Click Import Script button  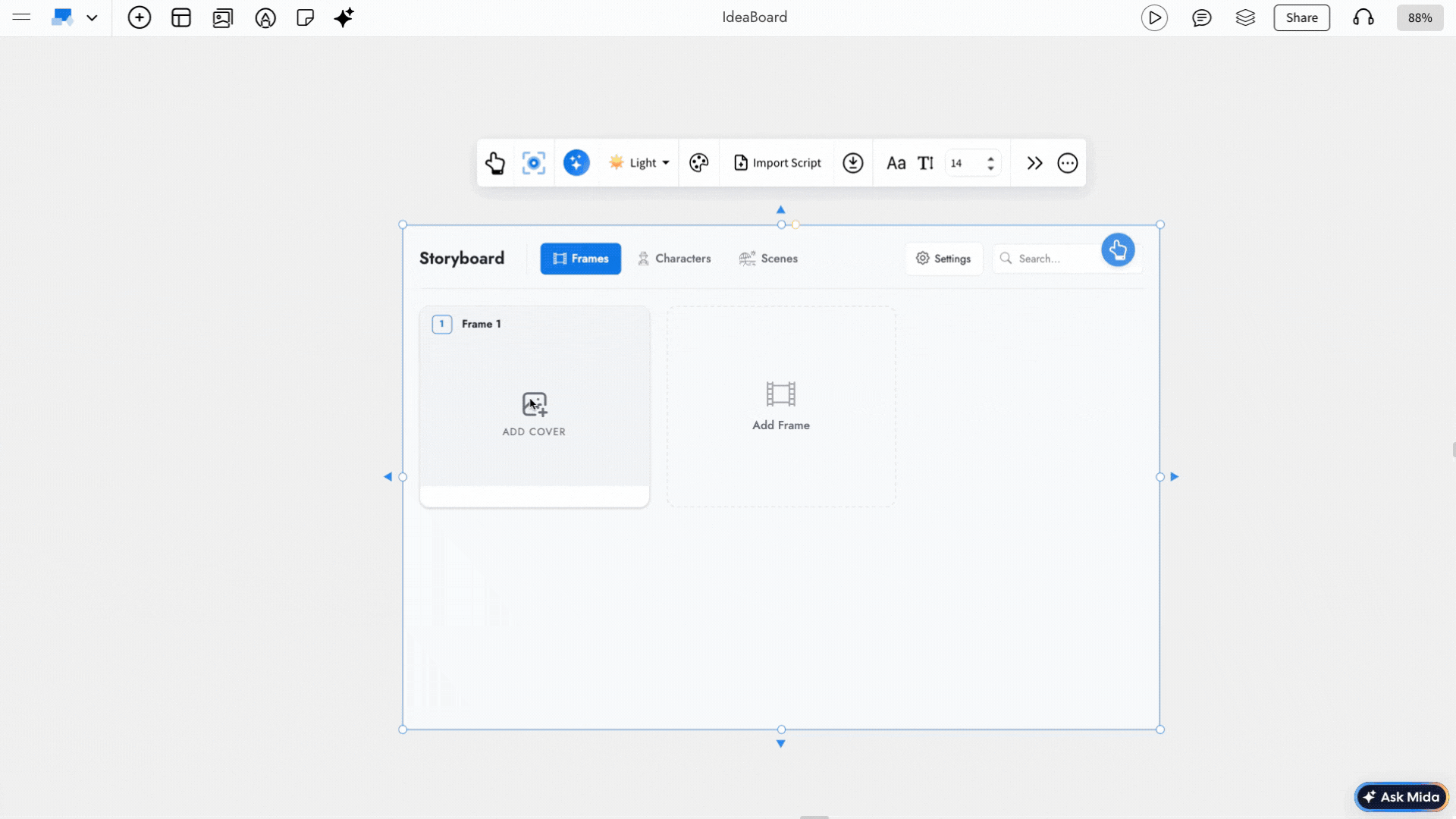pos(777,163)
